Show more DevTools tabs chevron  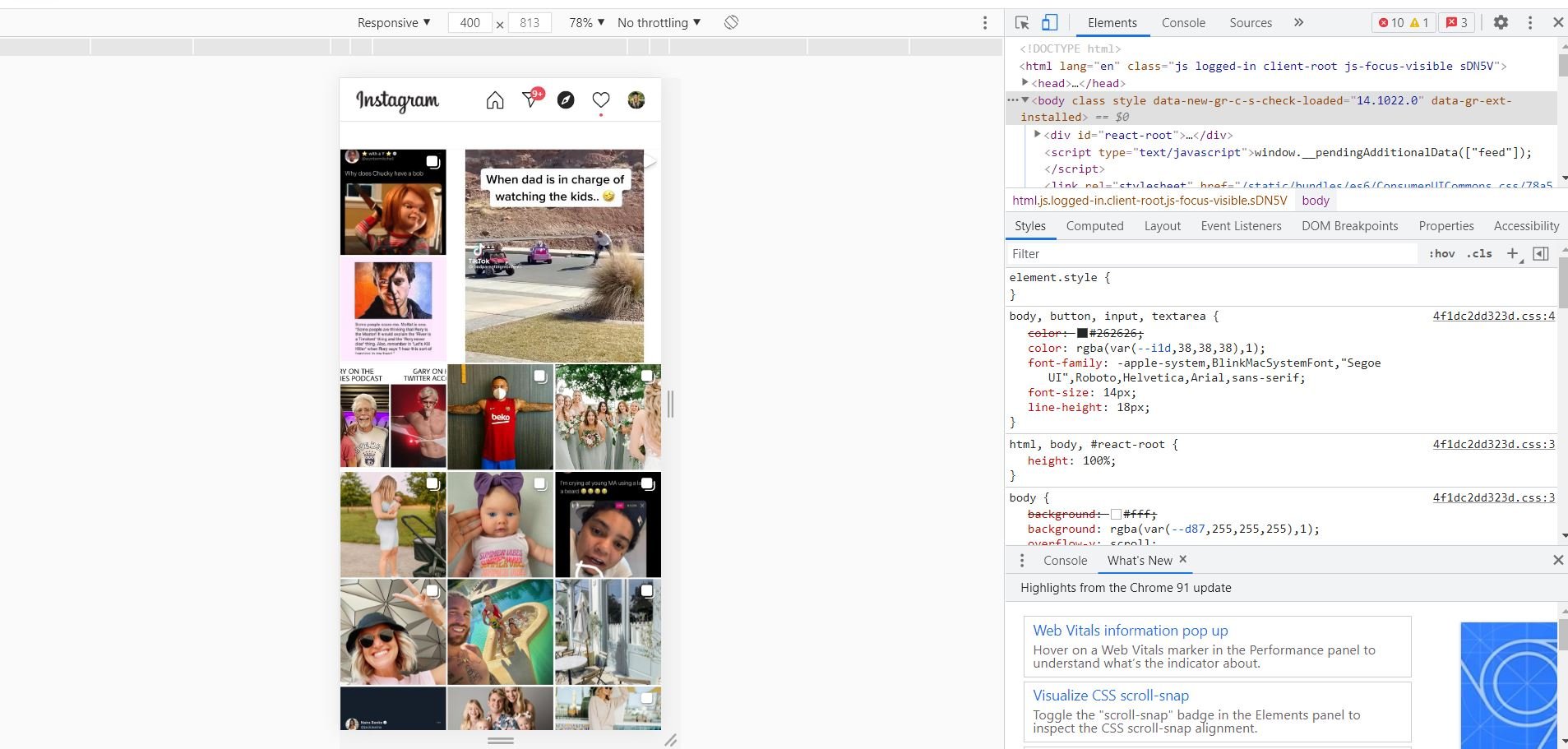1299,23
